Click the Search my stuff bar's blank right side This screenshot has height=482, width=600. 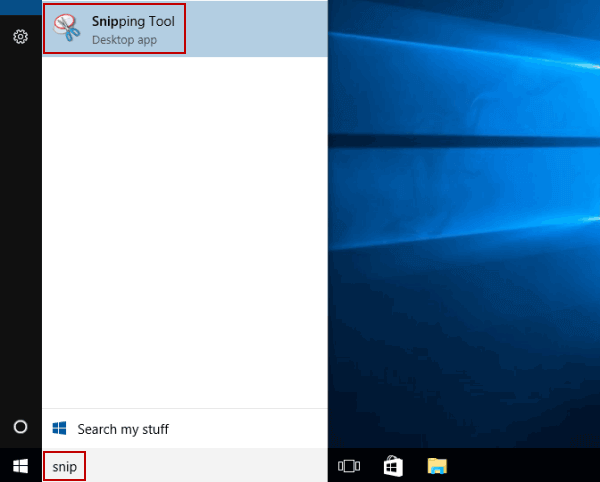click(x=260, y=429)
